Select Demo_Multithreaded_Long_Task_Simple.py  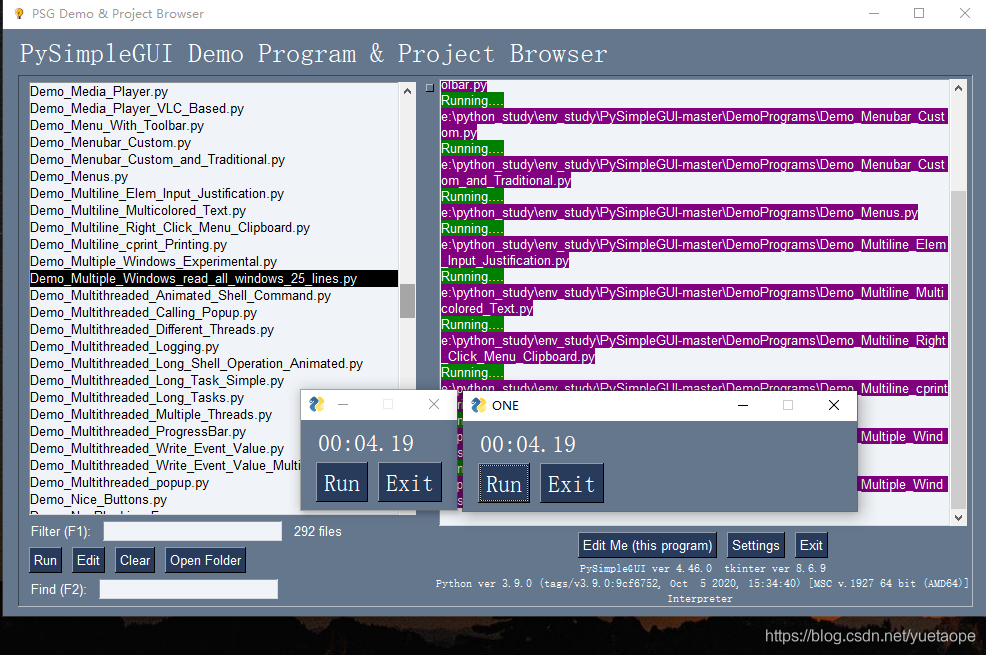click(214, 380)
